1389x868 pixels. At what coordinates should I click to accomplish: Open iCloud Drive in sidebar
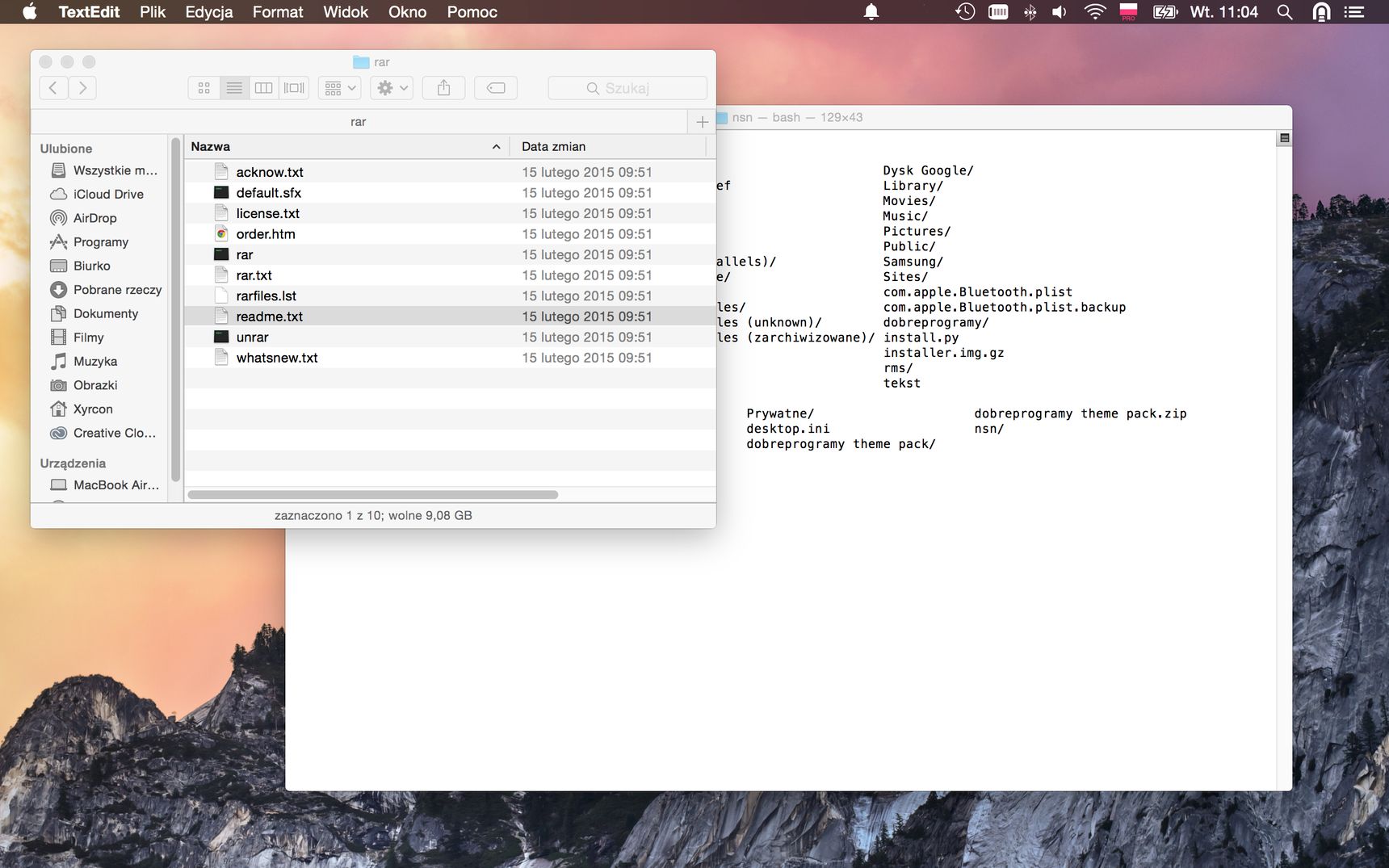pos(98,195)
